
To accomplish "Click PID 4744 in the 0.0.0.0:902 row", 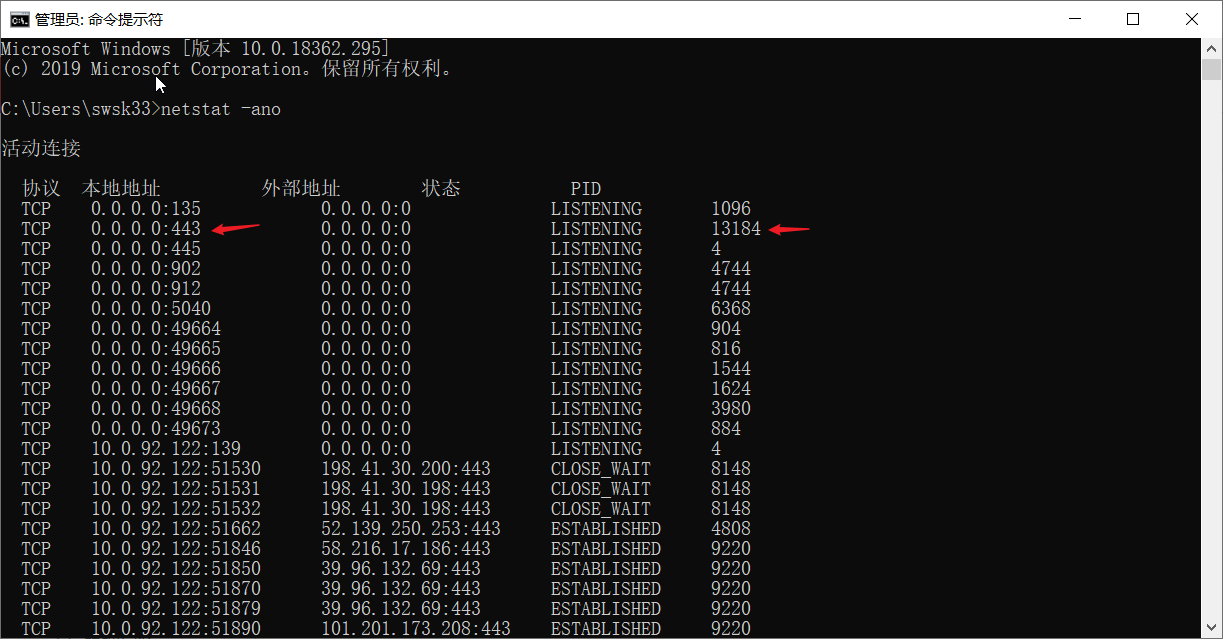I will [x=731, y=269].
